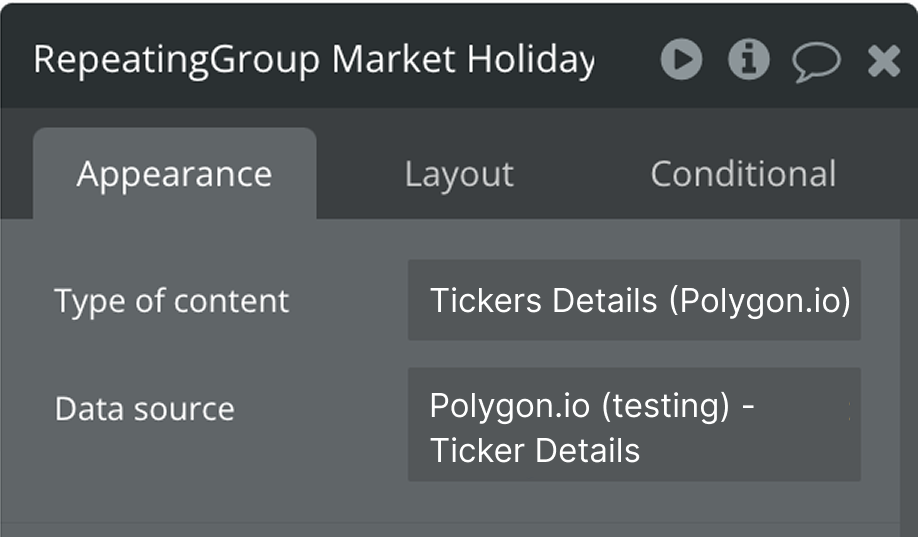Click the divider line under Data source

point(459,522)
